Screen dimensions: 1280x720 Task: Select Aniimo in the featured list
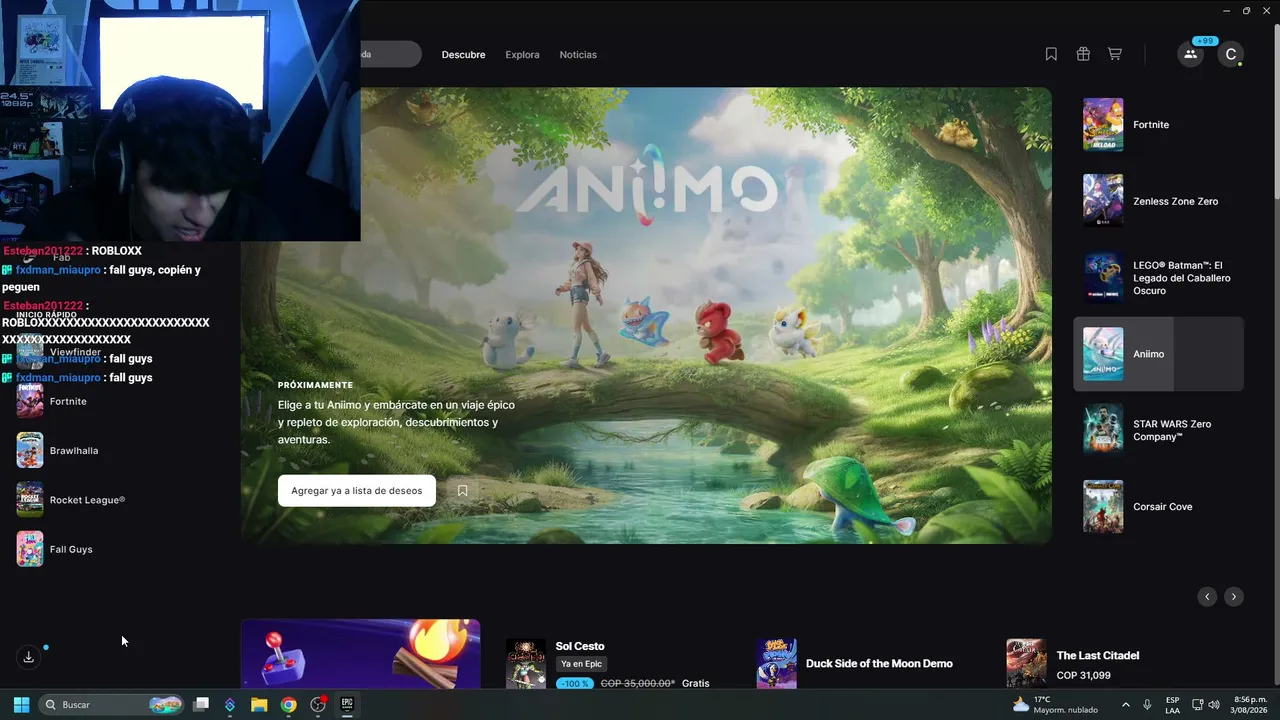coord(1158,354)
